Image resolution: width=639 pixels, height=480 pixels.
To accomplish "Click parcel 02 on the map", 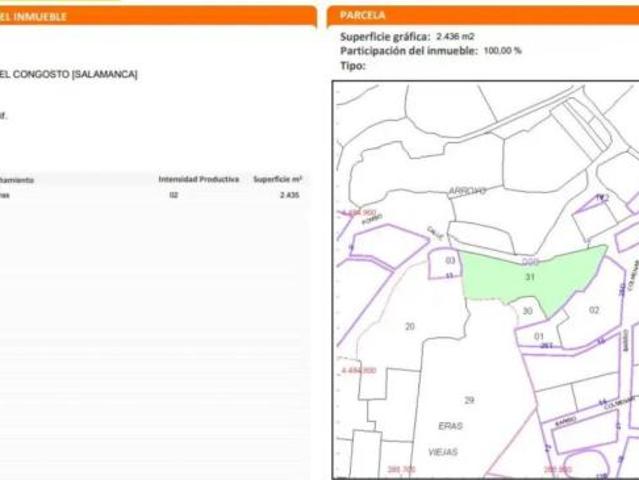I will (x=594, y=310).
